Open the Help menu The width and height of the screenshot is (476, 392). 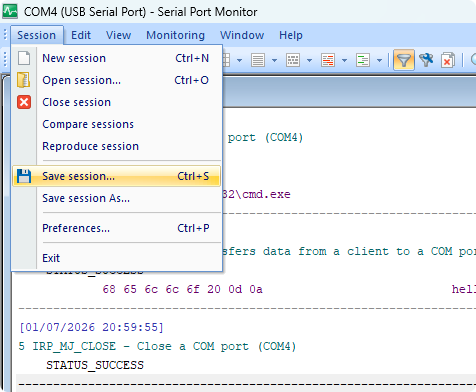[291, 35]
